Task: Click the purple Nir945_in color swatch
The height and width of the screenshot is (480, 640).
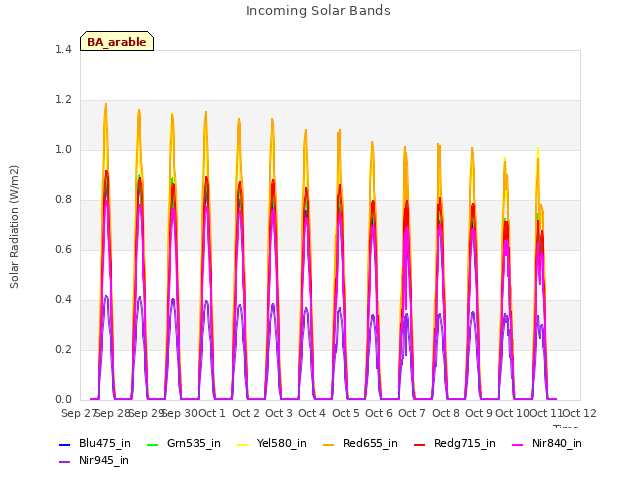Action: pos(64,462)
